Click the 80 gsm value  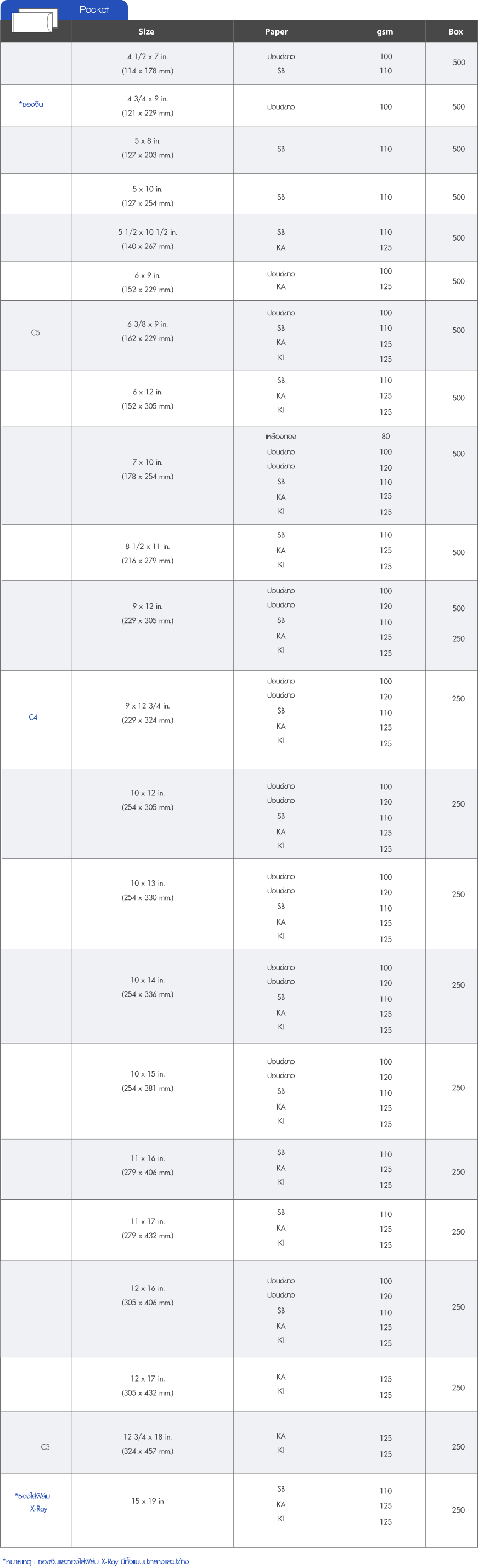pyautogui.click(x=385, y=437)
